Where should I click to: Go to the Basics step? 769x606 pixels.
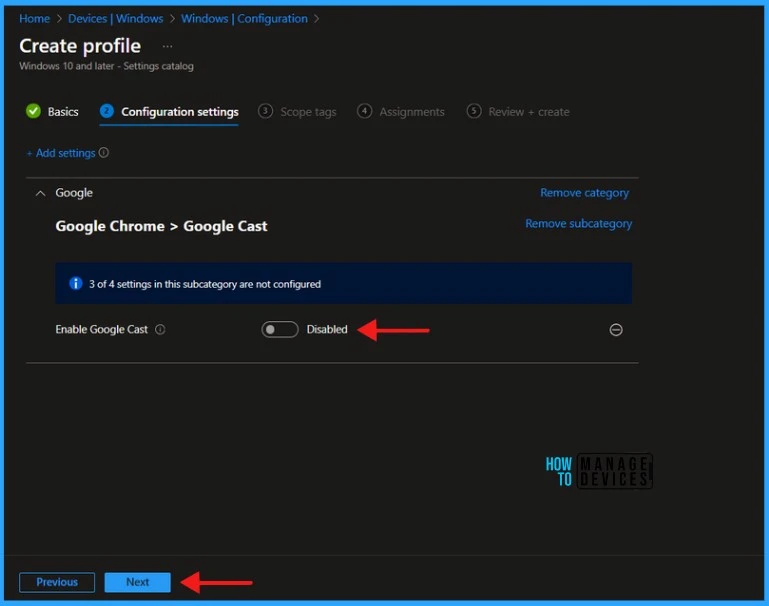point(52,112)
